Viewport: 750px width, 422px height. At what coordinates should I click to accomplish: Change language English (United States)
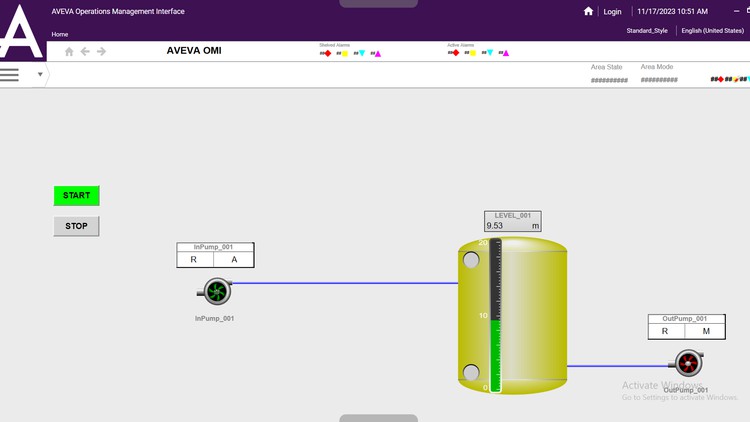point(712,31)
